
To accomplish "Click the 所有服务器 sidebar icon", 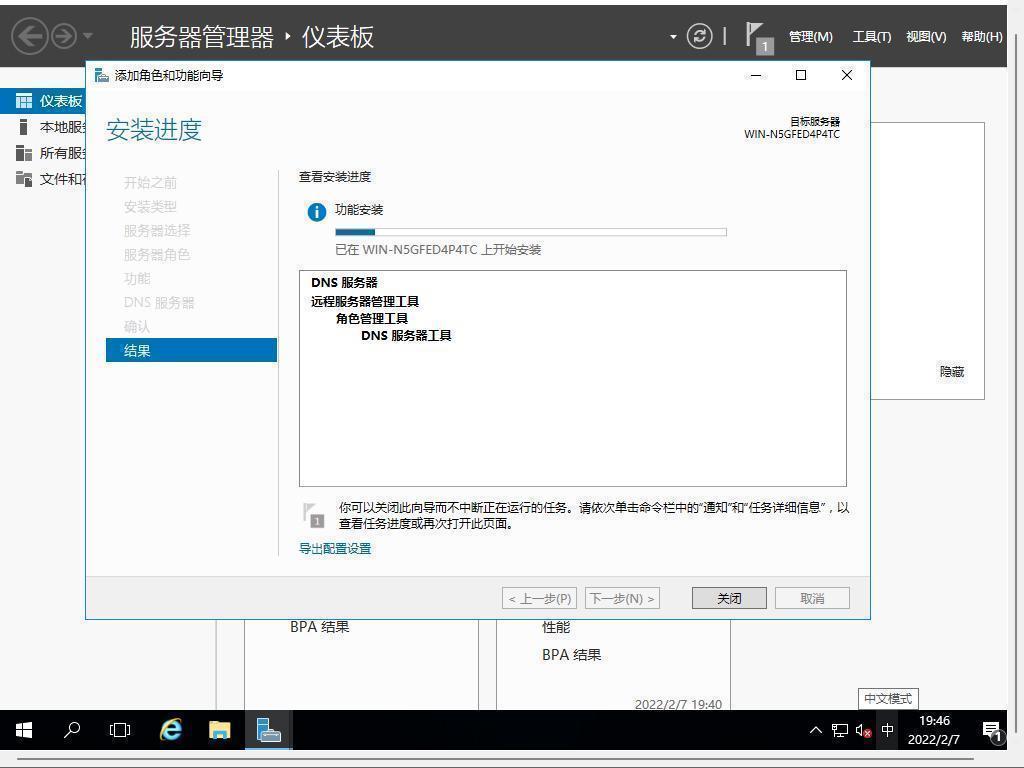I will tap(24, 153).
